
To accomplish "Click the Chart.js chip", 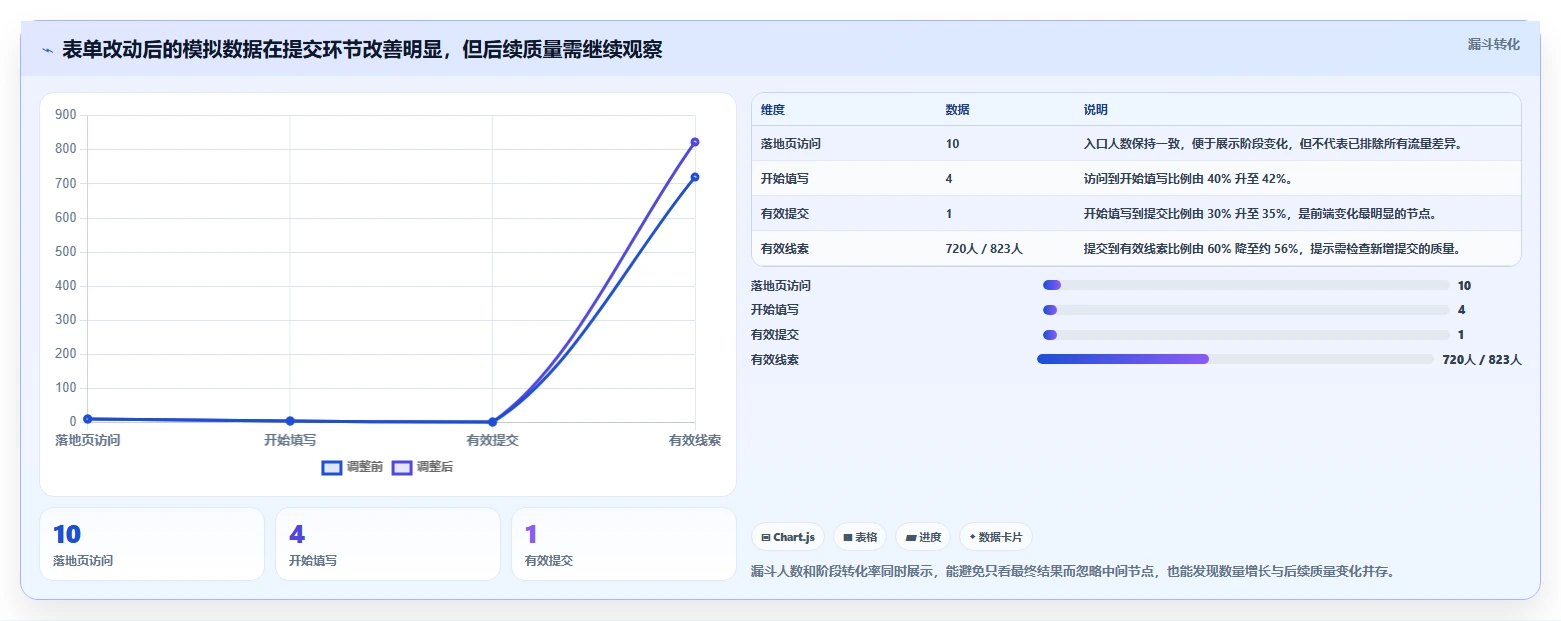I will [788, 537].
